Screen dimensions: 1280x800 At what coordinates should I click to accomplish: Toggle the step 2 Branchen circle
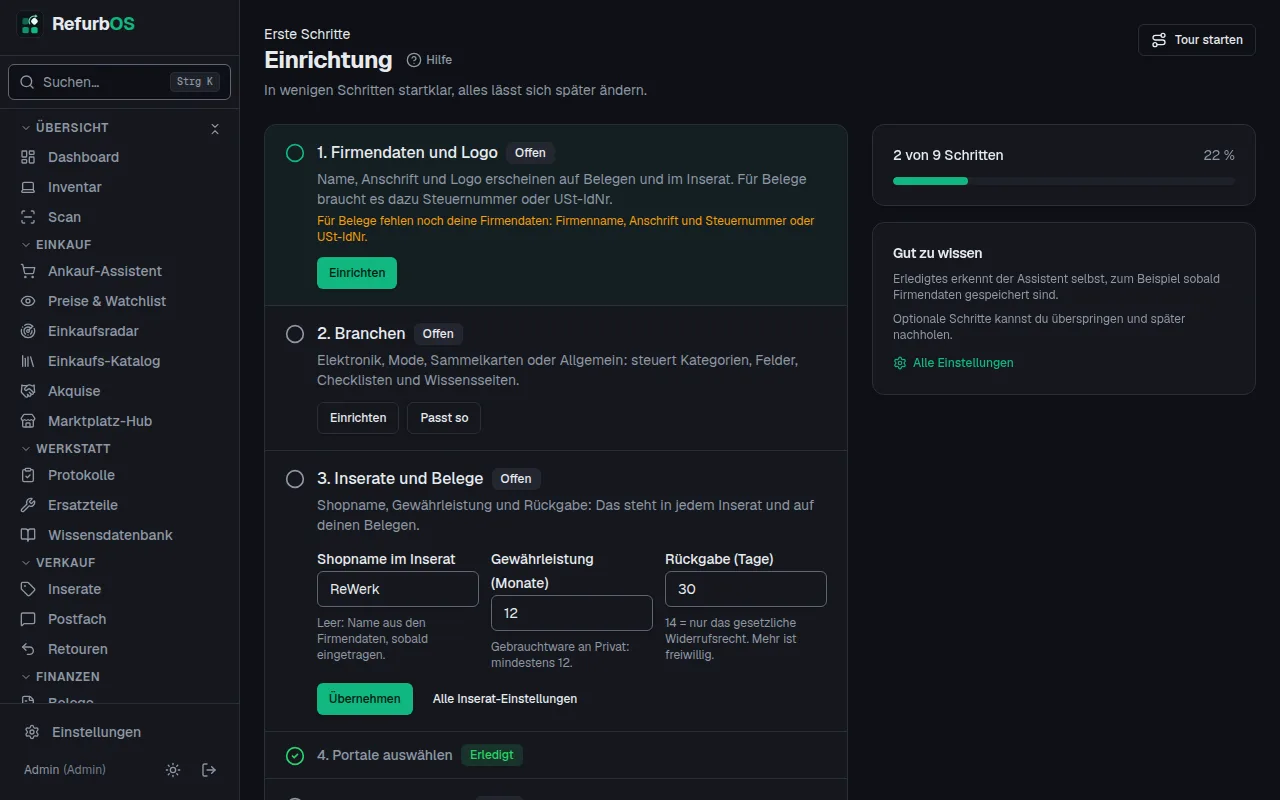pos(295,334)
